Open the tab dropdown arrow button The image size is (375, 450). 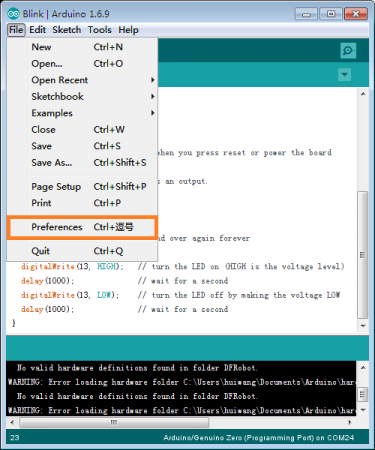click(344, 75)
